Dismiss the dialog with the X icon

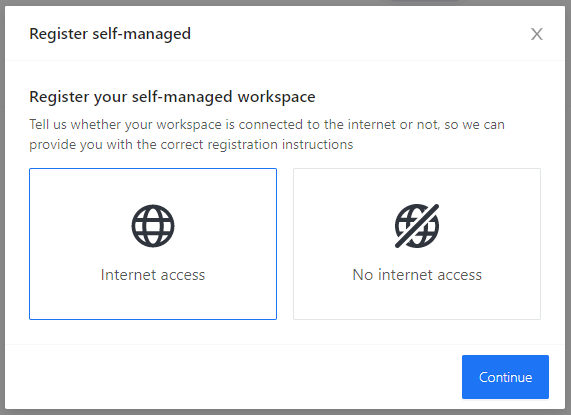click(536, 34)
